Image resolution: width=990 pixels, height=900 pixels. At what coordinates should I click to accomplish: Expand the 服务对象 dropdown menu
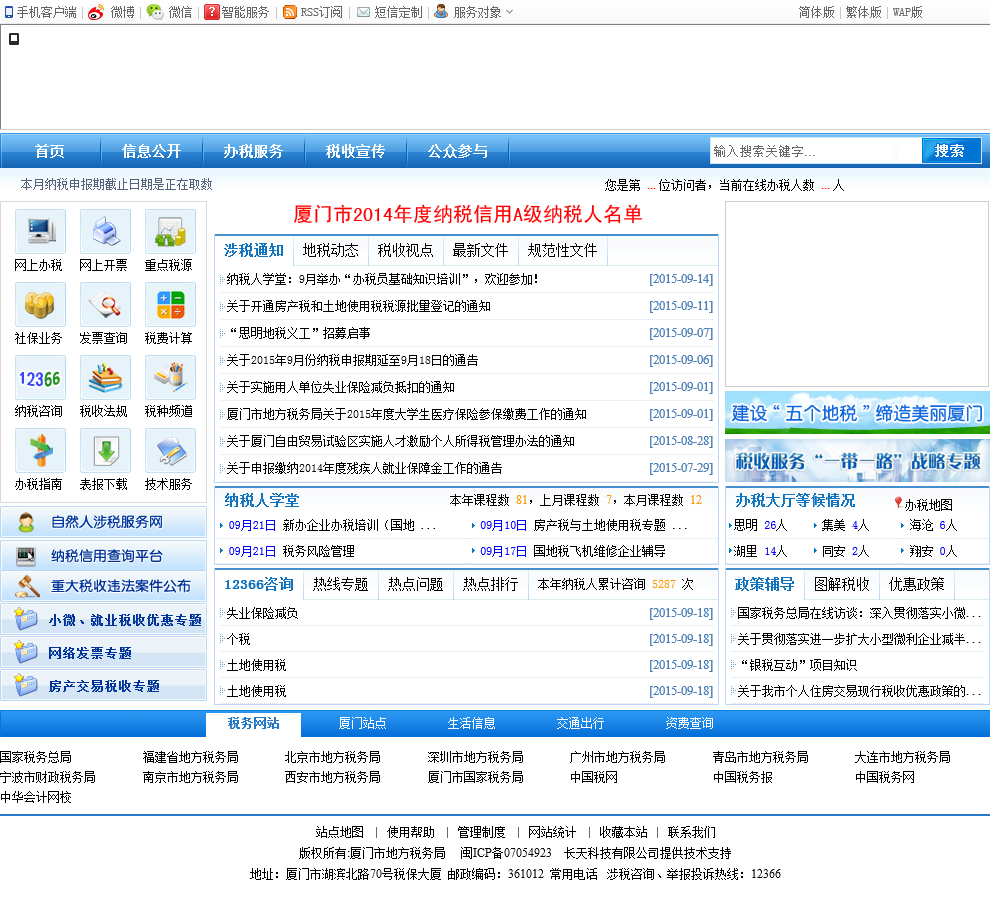476,12
